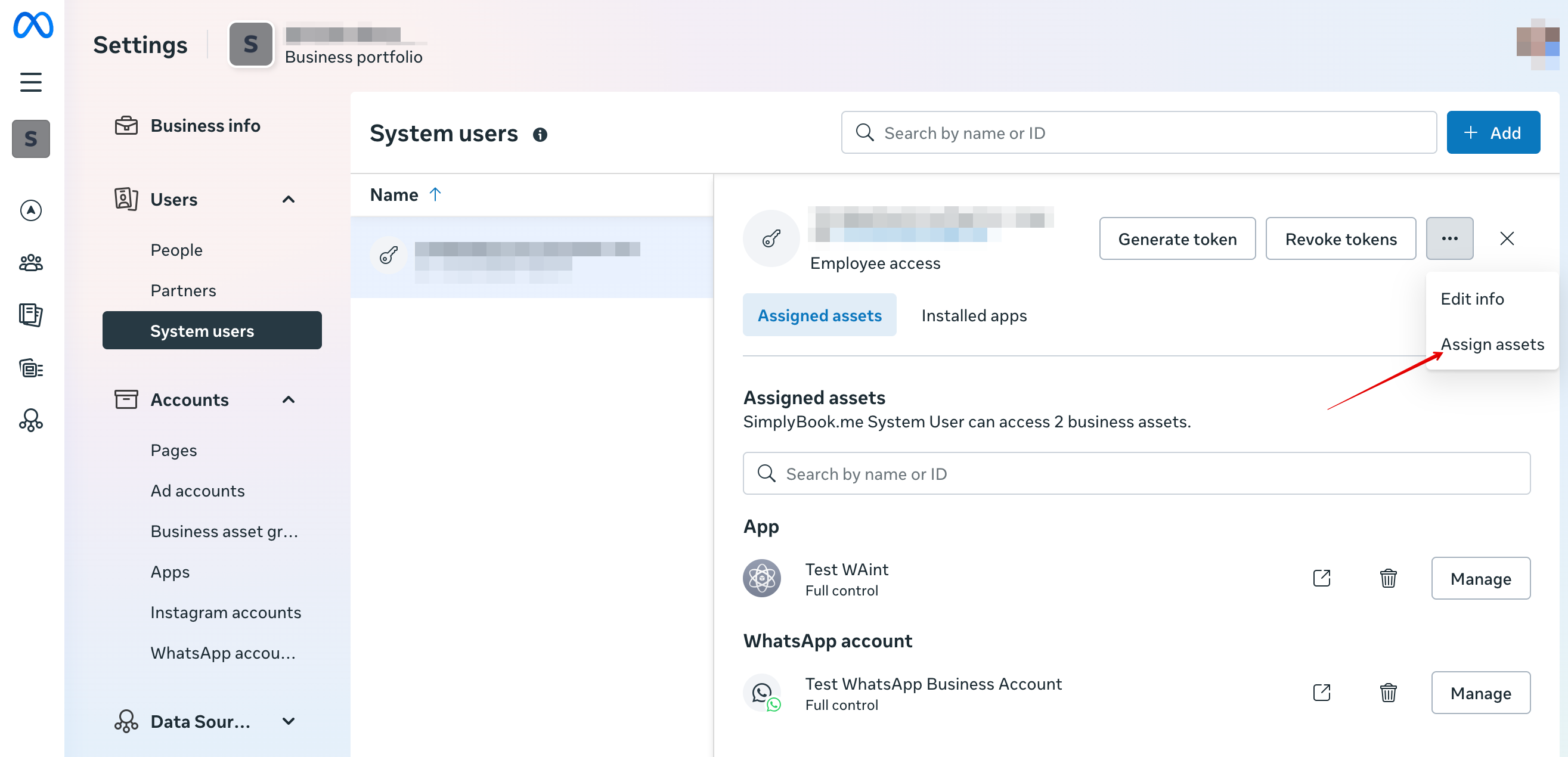Screen dimensions: 1568x757
Task: Collapse the Users section
Action: (289, 200)
